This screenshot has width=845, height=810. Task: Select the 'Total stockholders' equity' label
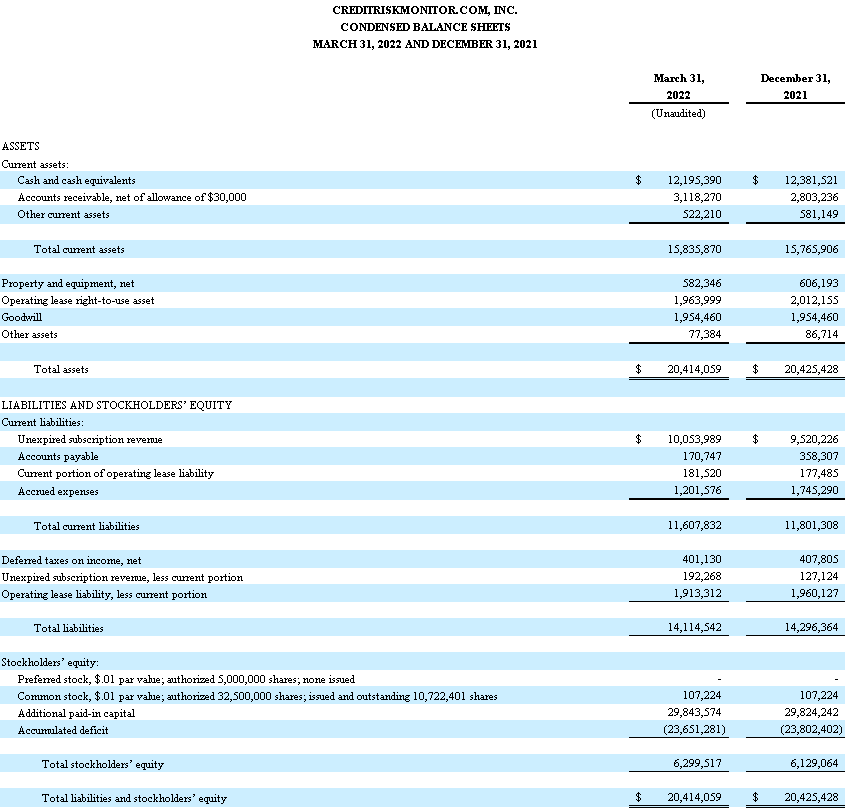[102, 765]
